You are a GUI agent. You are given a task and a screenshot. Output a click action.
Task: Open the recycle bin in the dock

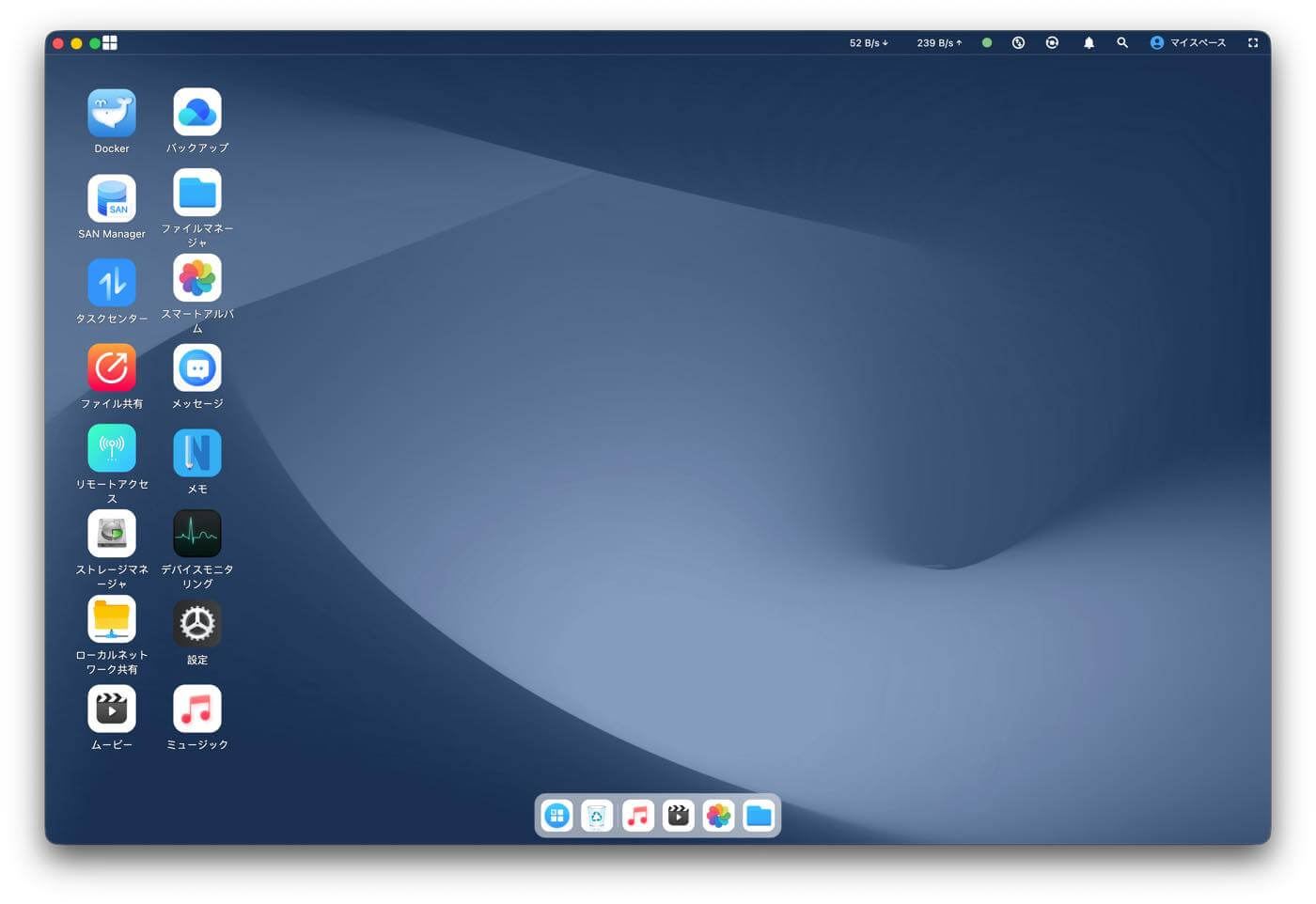tap(597, 816)
